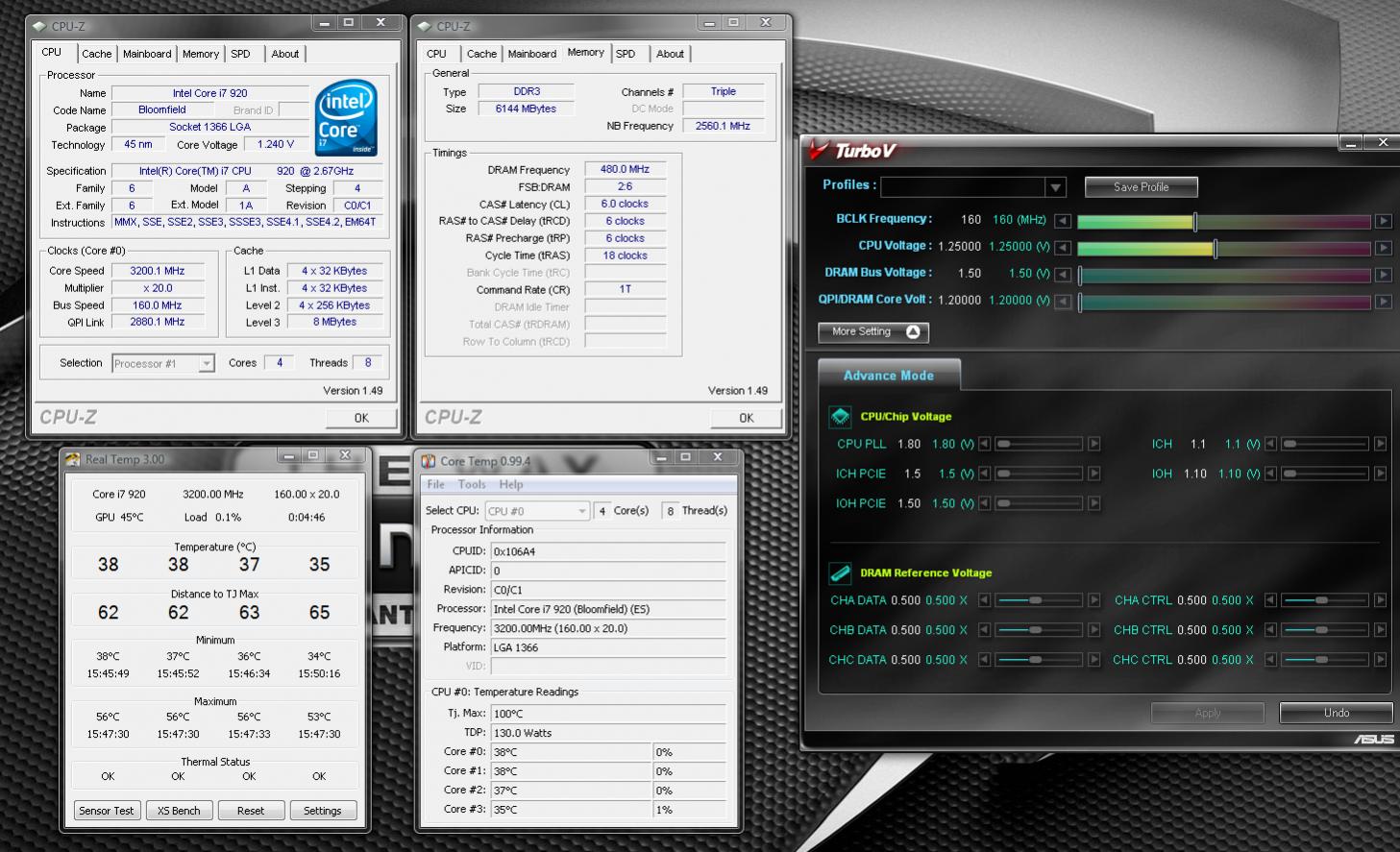The width and height of the screenshot is (1400, 852).
Task: Decrease ICH PCIE voltage with left arrow
Action: tap(984, 474)
